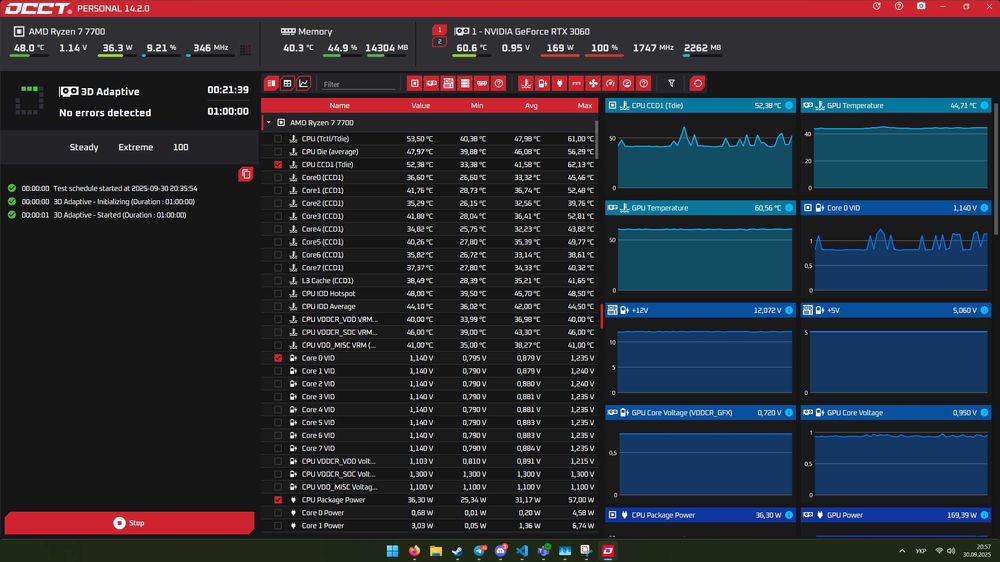The height and width of the screenshot is (562, 1000).
Task: Open File Explorer from the taskbar
Action: point(436,551)
